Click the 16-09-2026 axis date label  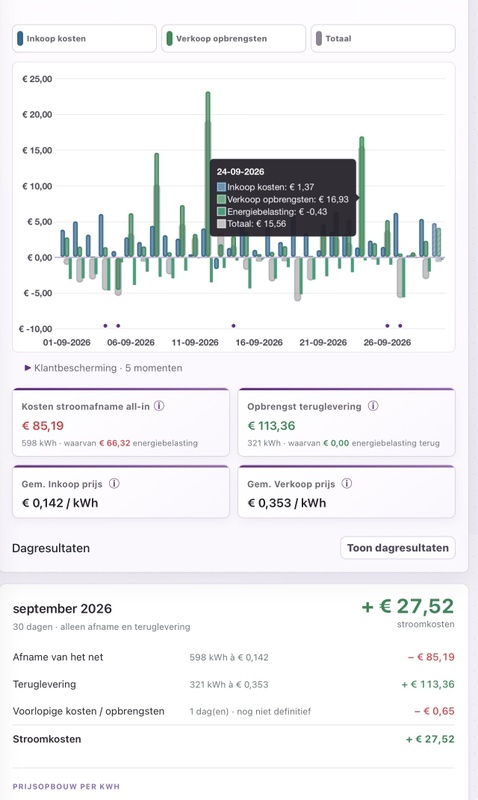pos(259,342)
